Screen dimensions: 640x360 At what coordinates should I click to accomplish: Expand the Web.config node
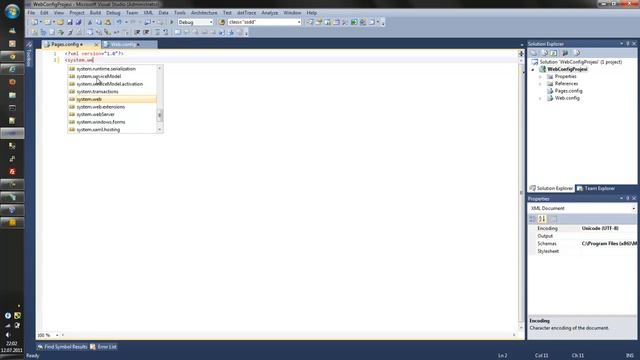540,98
